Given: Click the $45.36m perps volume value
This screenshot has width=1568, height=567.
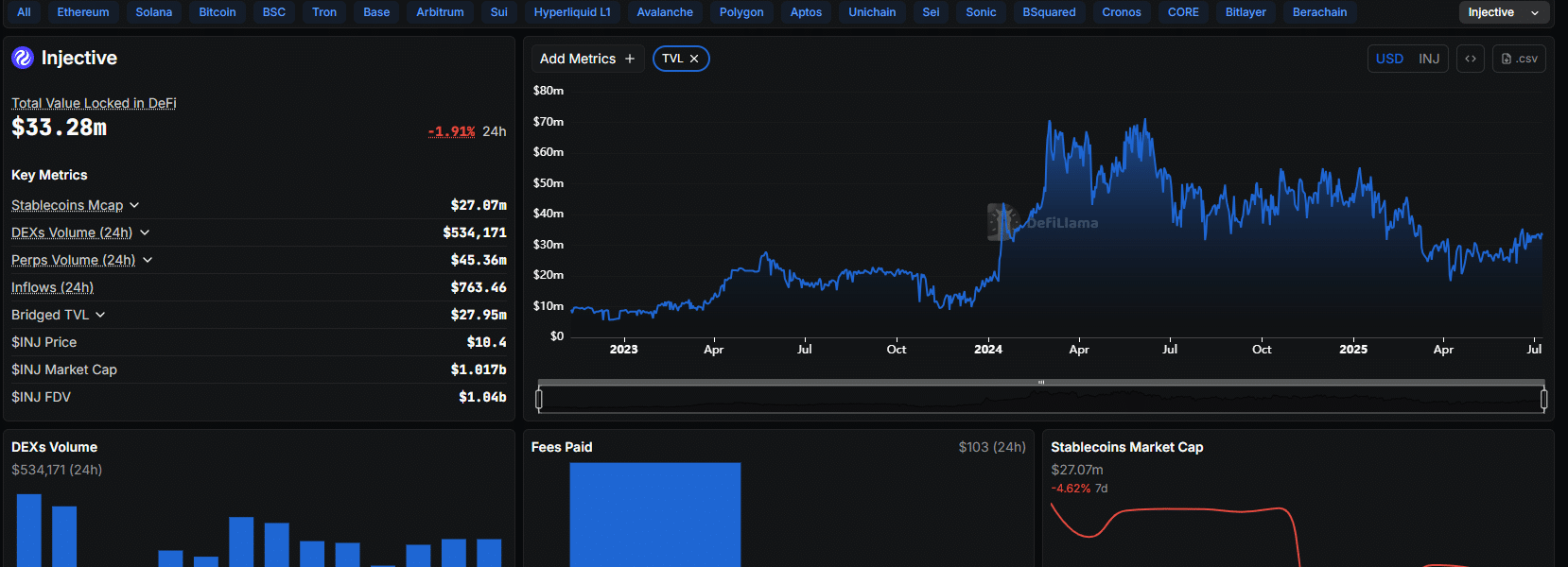Looking at the screenshot, I should [479, 260].
